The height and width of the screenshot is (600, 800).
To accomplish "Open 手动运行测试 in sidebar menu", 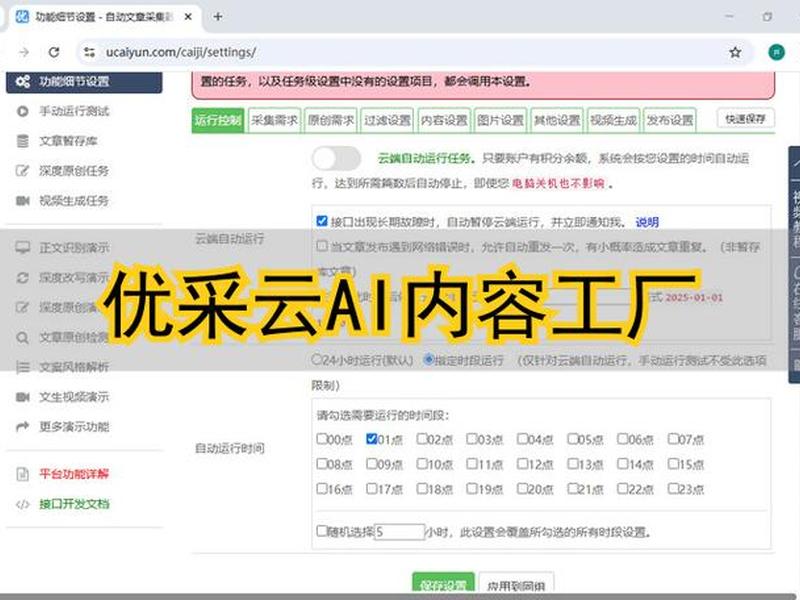I will (74, 111).
